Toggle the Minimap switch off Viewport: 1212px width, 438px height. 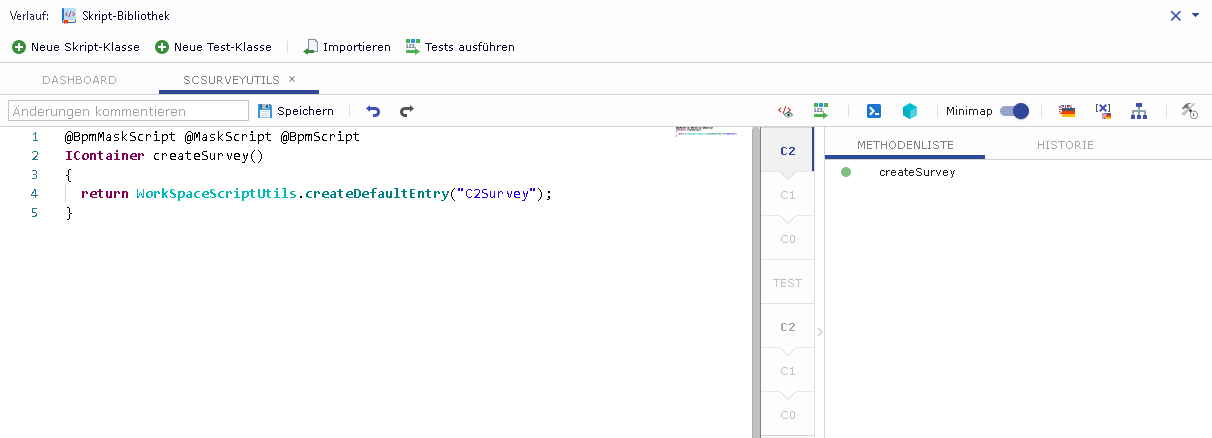1014,111
